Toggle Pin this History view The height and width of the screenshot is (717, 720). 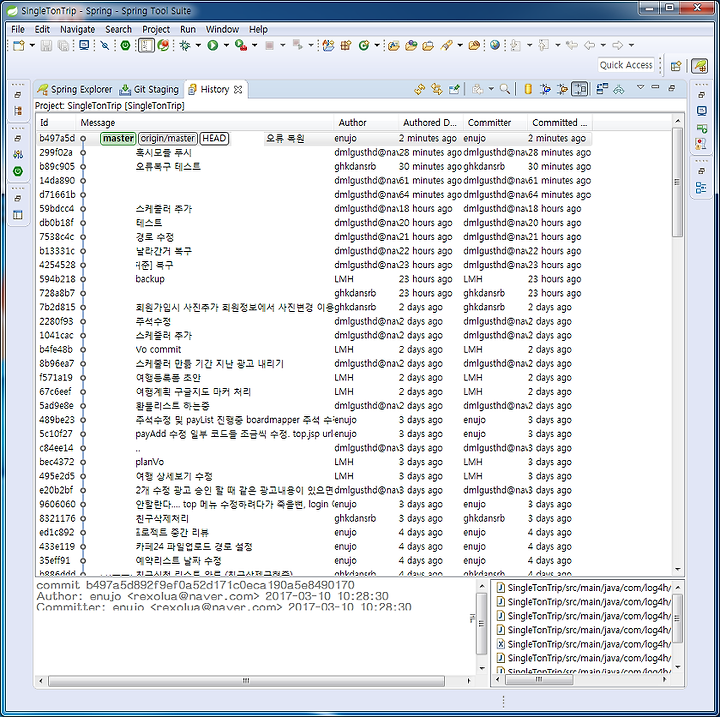point(454,90)
